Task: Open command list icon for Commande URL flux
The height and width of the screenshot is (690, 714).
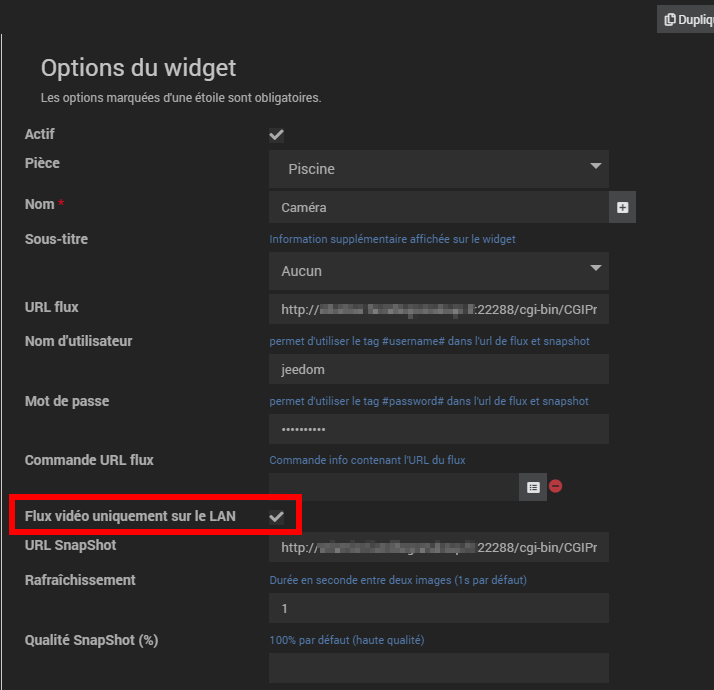Action: (x=533, y=487)
